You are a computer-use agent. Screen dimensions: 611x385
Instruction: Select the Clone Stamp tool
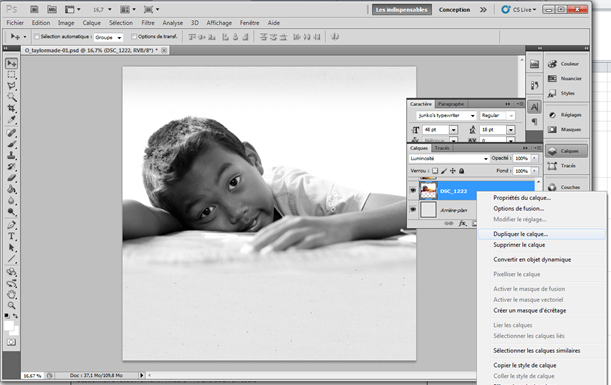click(x=11, y=155)
